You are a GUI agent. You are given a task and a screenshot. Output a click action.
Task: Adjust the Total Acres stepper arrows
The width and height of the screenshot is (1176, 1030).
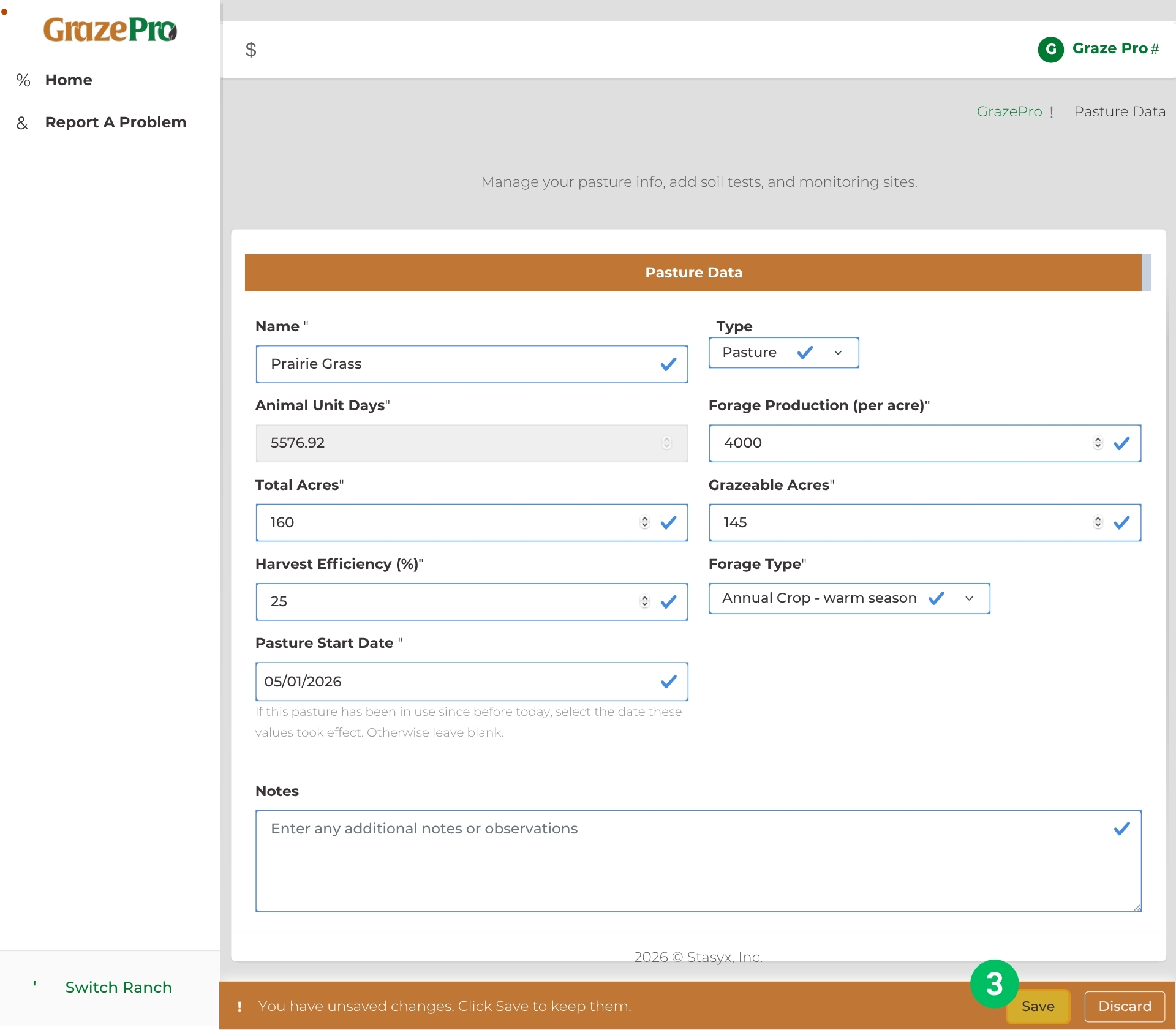tap(644, 522)
